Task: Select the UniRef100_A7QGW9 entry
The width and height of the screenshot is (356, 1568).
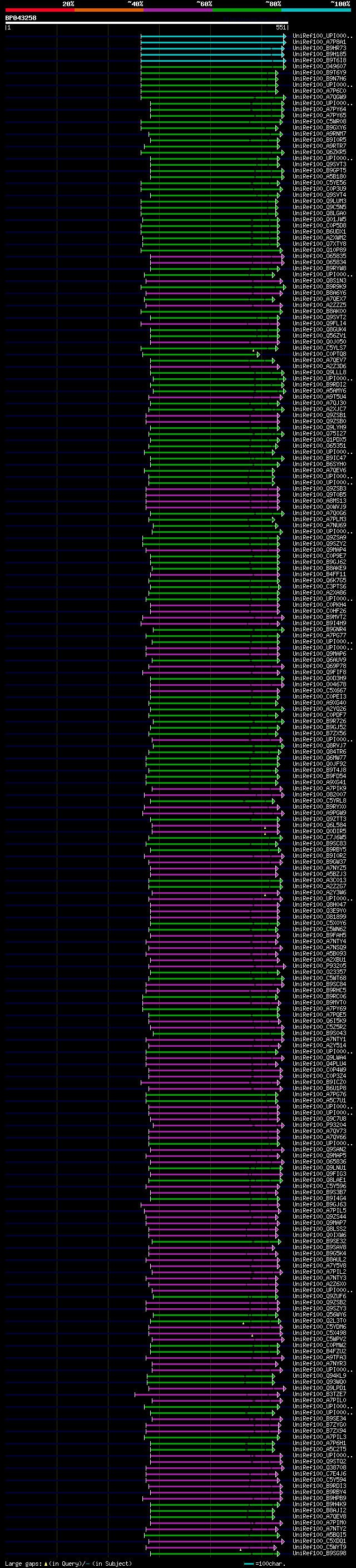Action: [319, 97]
